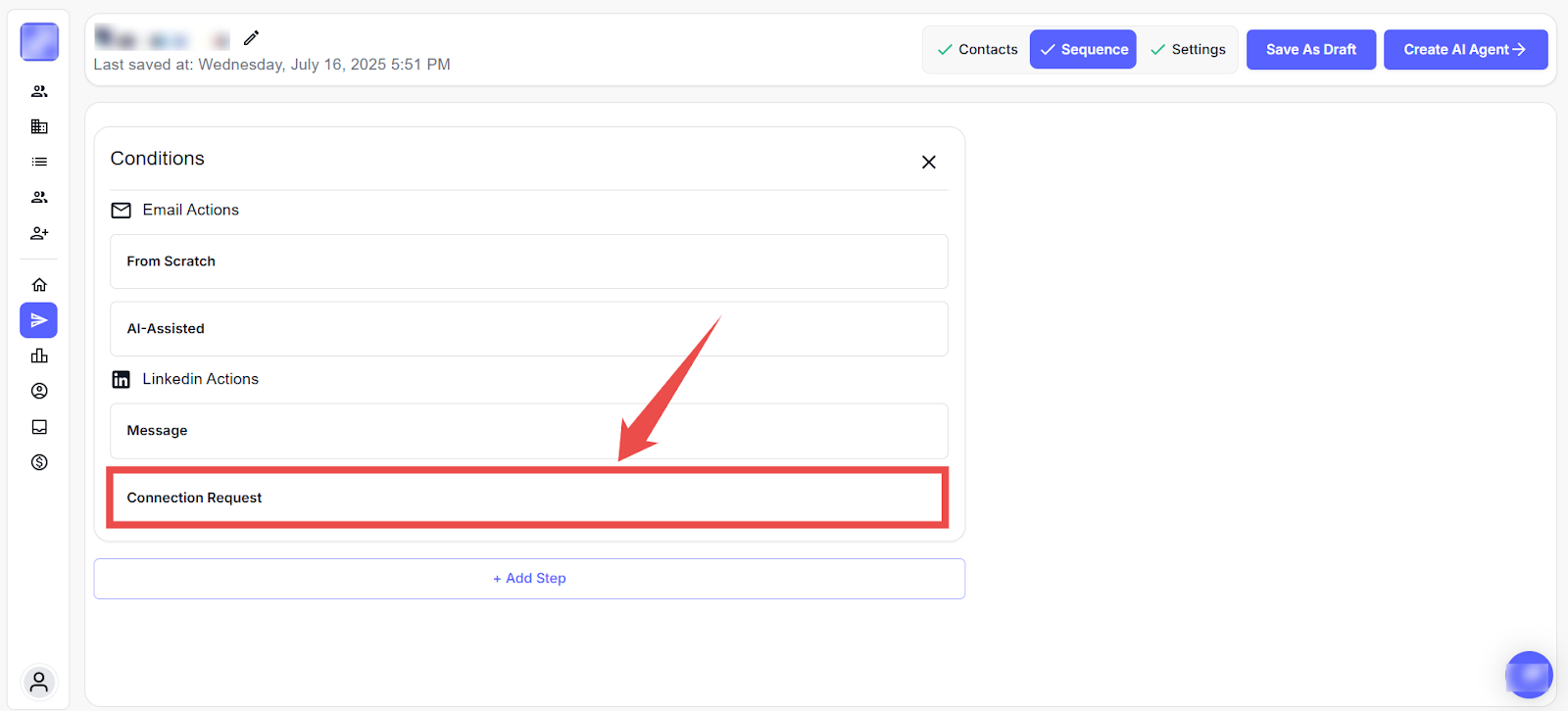Click the Create AI Agent button
The width and height of the screenshot is (1568, 711).
tap(1464, 50)
